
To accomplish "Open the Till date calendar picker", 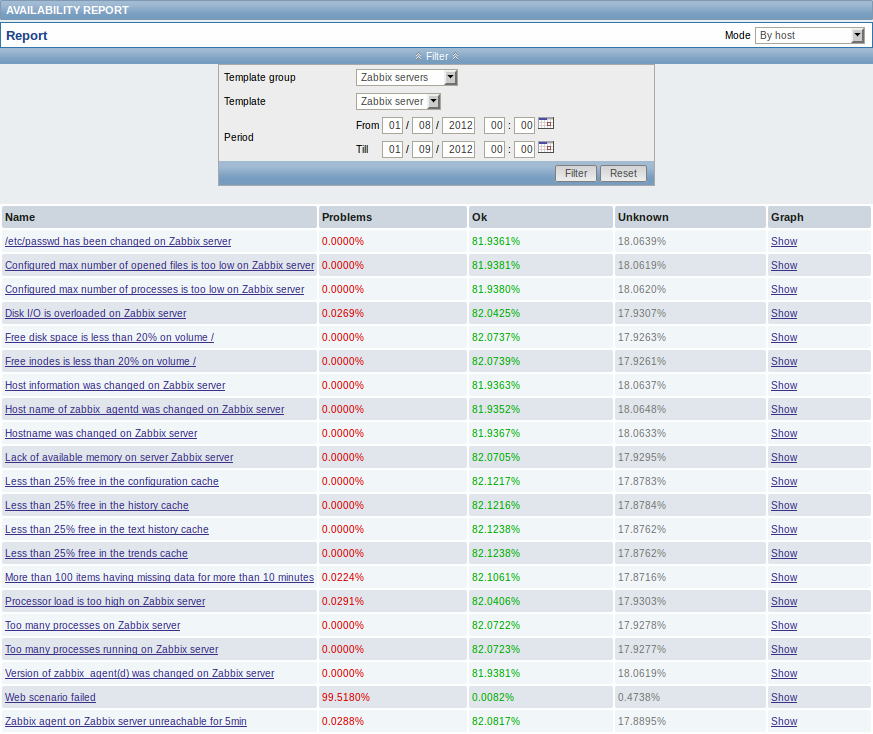I will pyautogui.click(x=546, y=148).
